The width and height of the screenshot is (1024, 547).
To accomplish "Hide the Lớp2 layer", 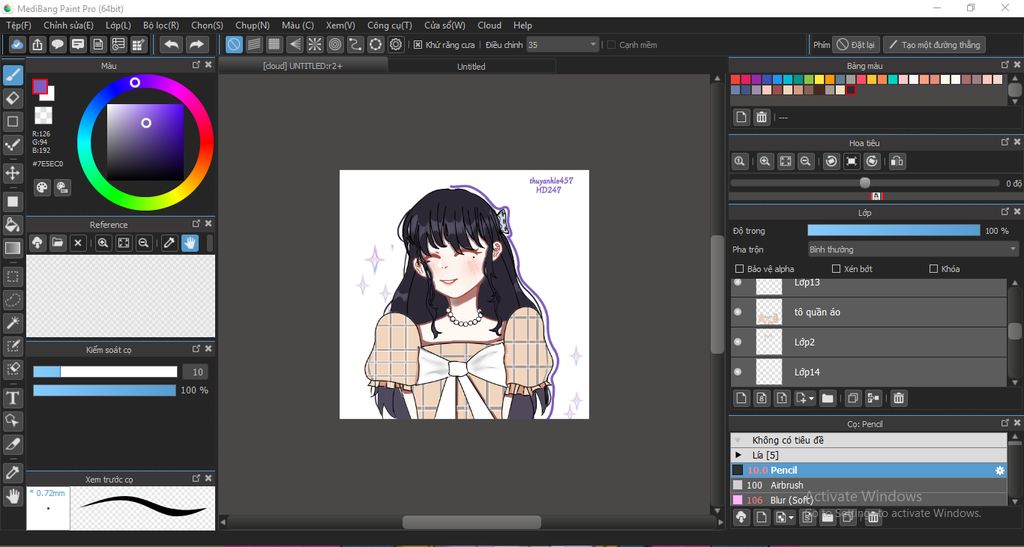I will (x=738, y=341).
